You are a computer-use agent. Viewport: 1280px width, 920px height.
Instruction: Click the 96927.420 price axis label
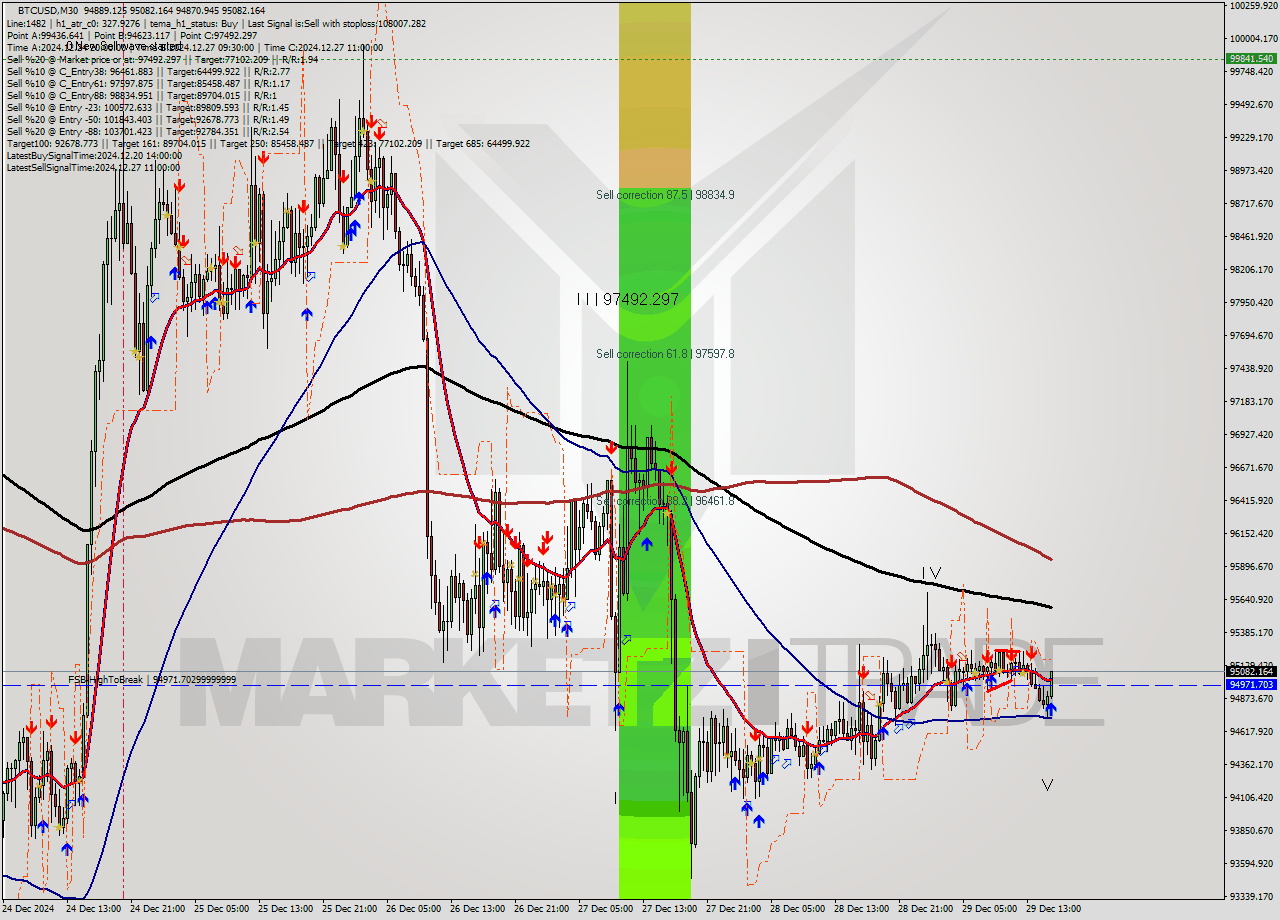[1252, 434]
